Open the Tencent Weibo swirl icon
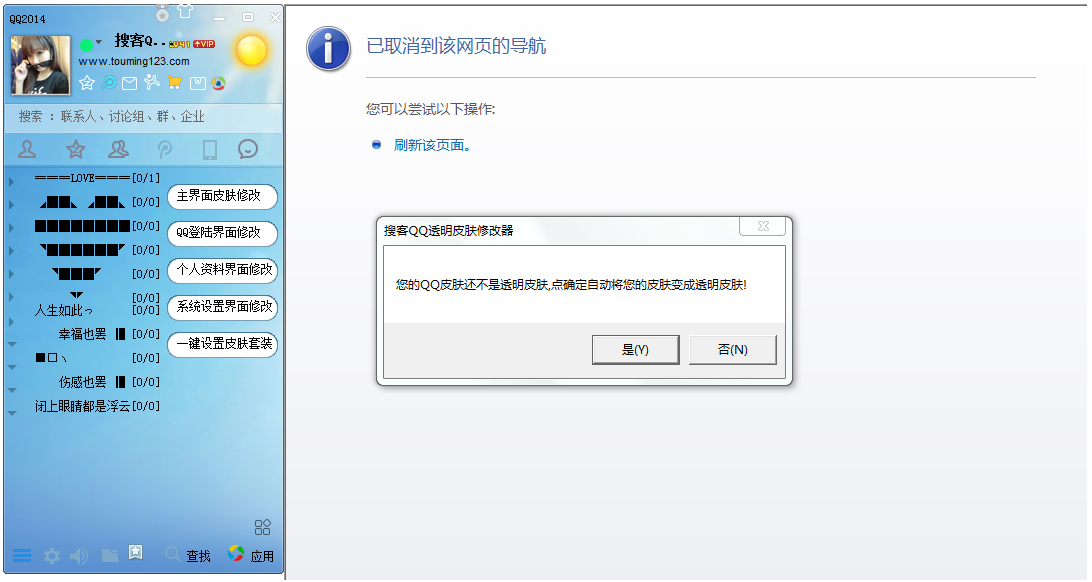Viewport: 1092px width, 582px height. click(x=109, y=84)
